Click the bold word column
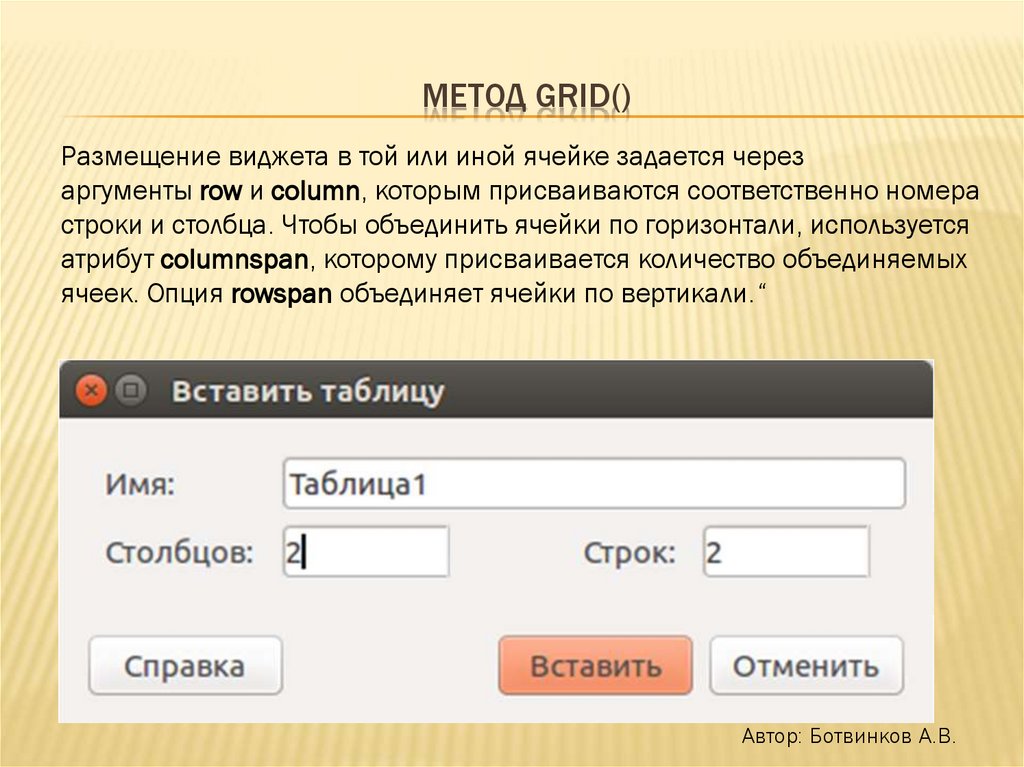 pos(315,191)
